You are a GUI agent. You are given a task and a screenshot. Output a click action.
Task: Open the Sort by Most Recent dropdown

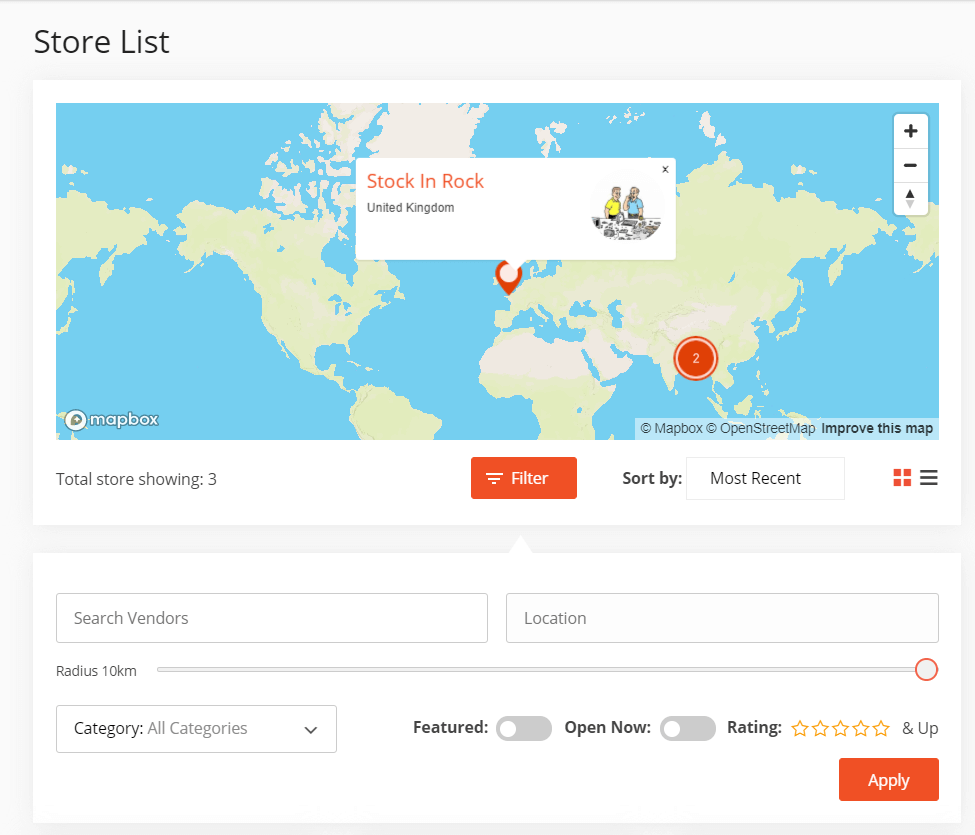765,478
